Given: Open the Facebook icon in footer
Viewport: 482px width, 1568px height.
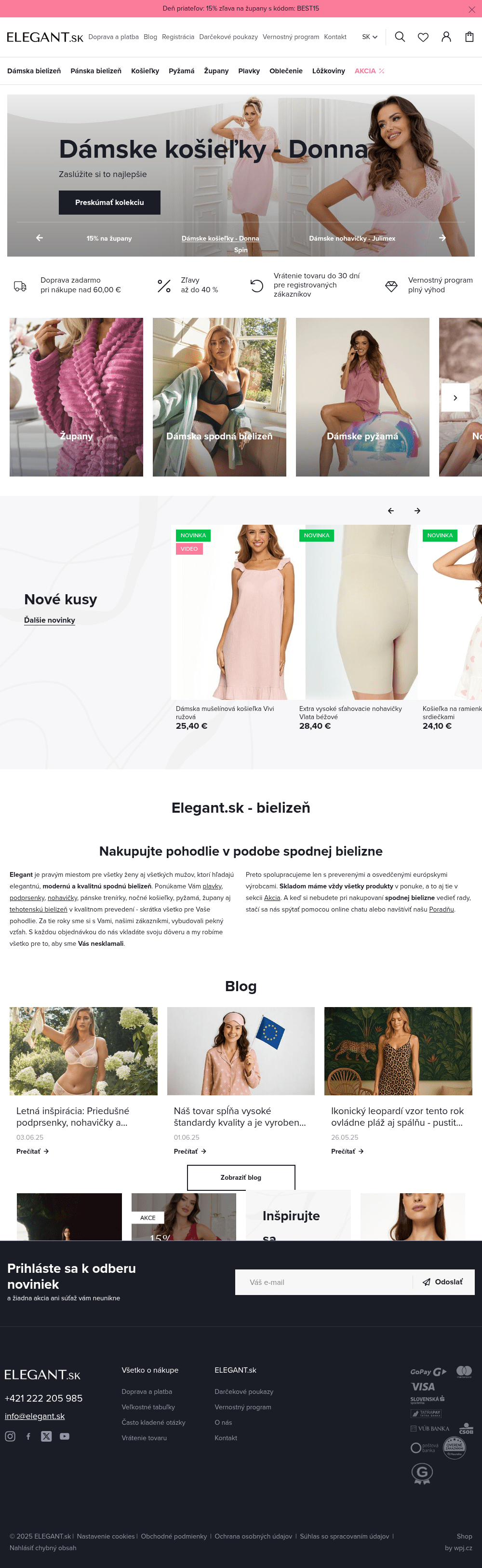Looking at the screenshot, I should [x=28, y=1436].
